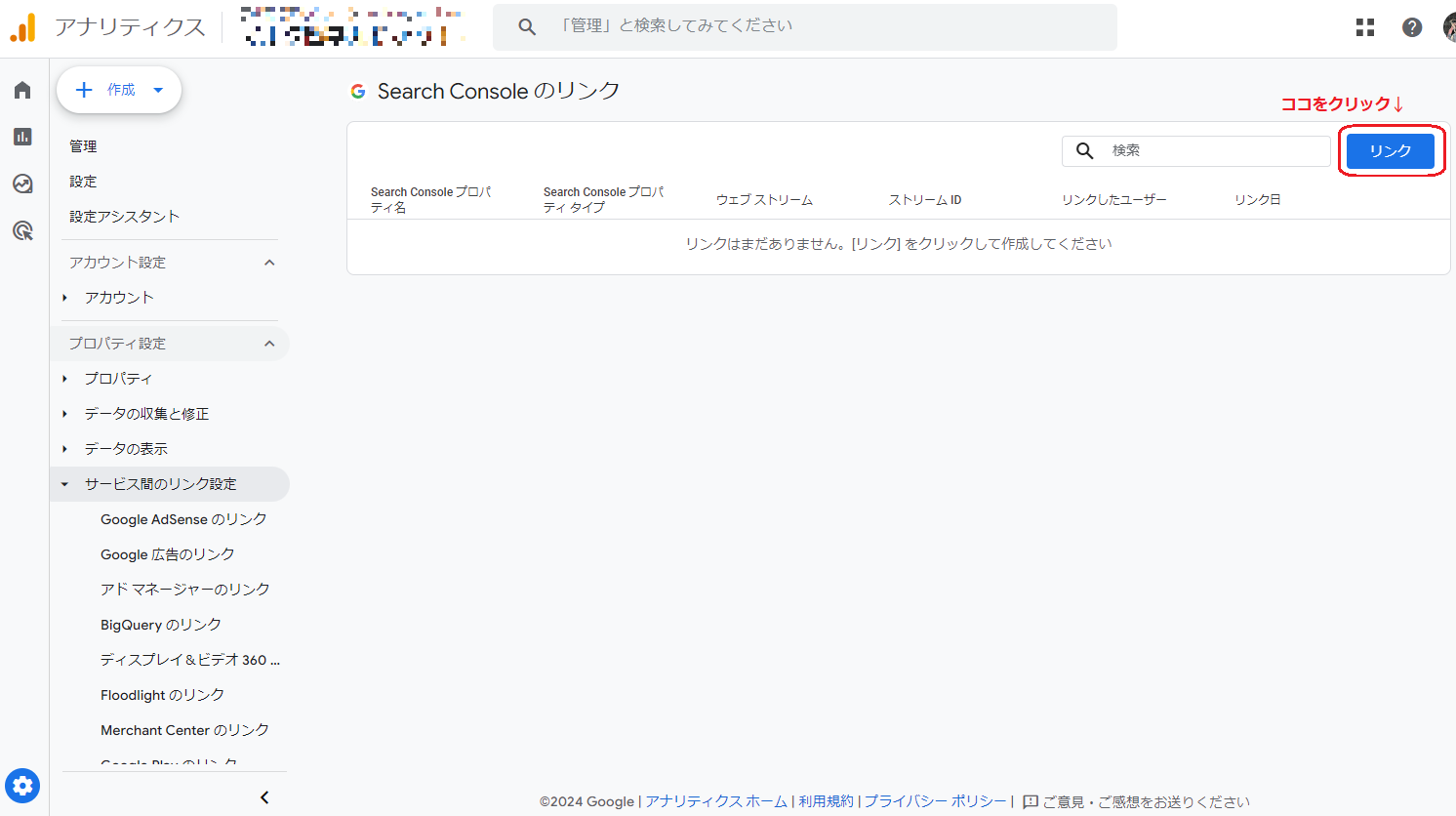The image size is (1456, 816).
Task: Click the magnifier in the table search box
Action: click(x=1084, y=150)
